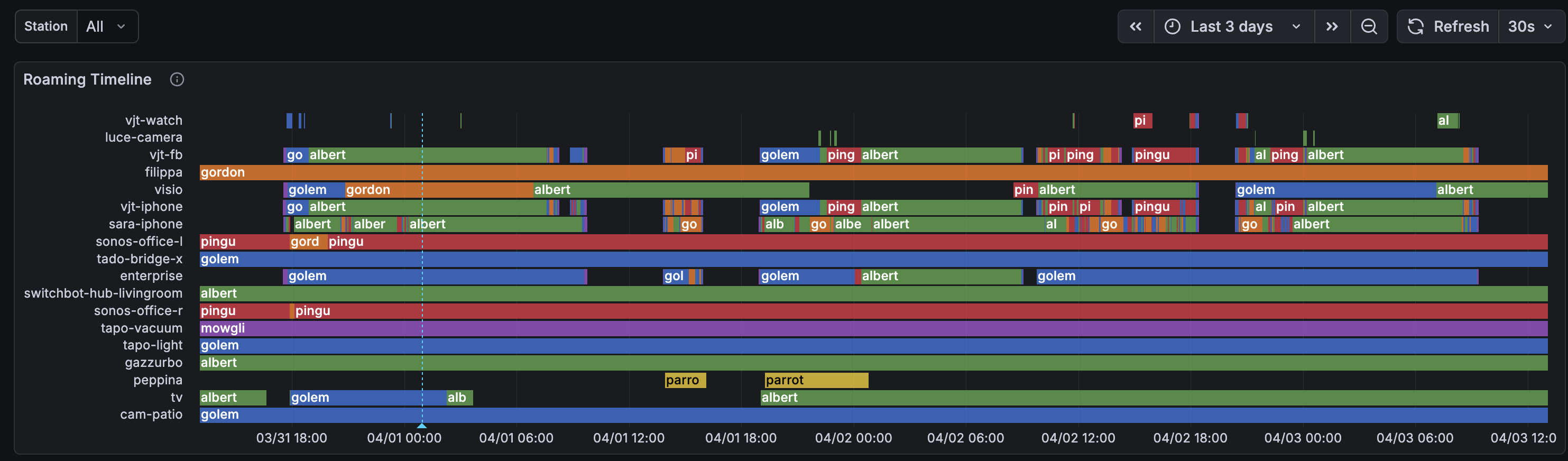This screenshot has height=461, width=1568.
Task: Select the golem bar in tado-bridge-x row
Action: point(852,259)
